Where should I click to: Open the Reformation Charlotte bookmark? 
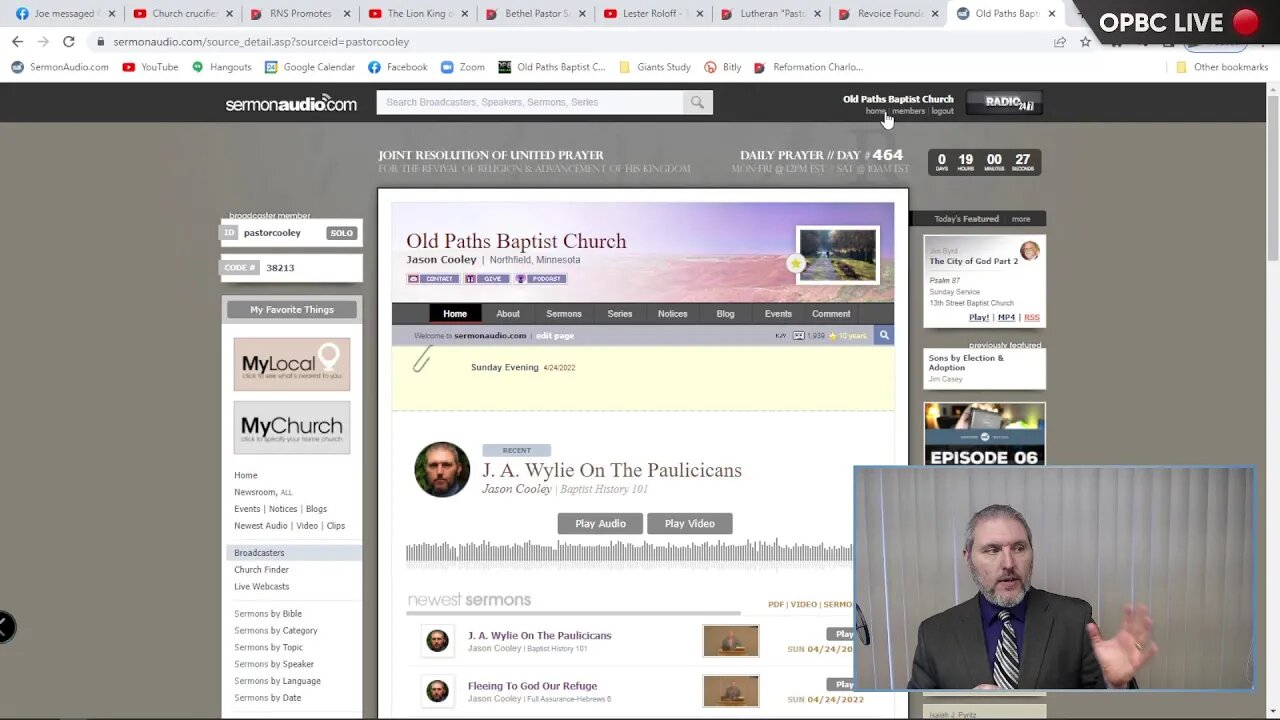(x=809, y=67)
